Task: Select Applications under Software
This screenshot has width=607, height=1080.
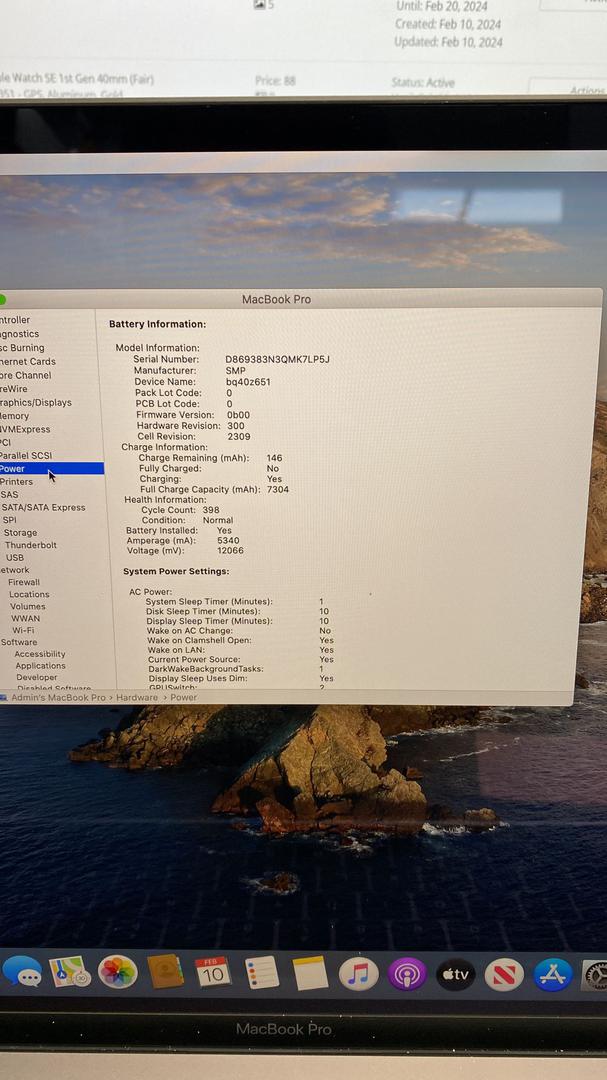Action: click(41, 666)
